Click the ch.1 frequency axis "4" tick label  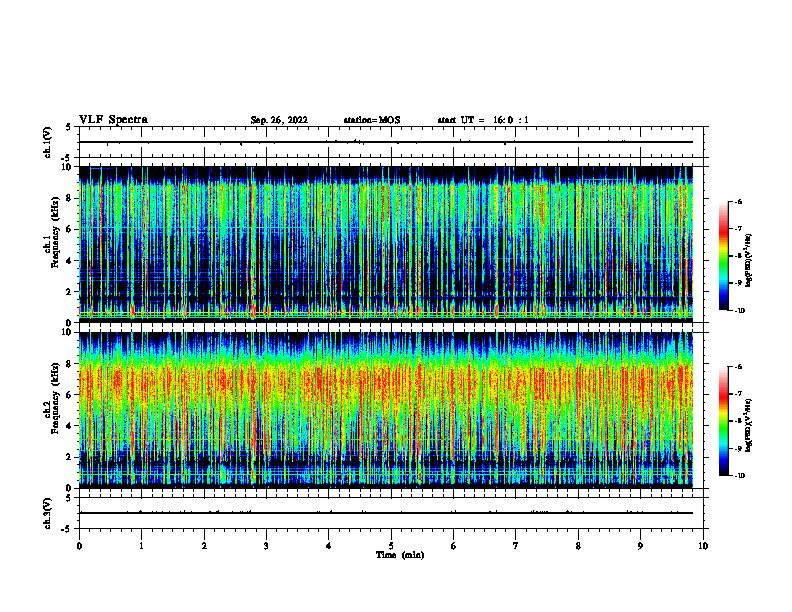(x=70, y=261)
